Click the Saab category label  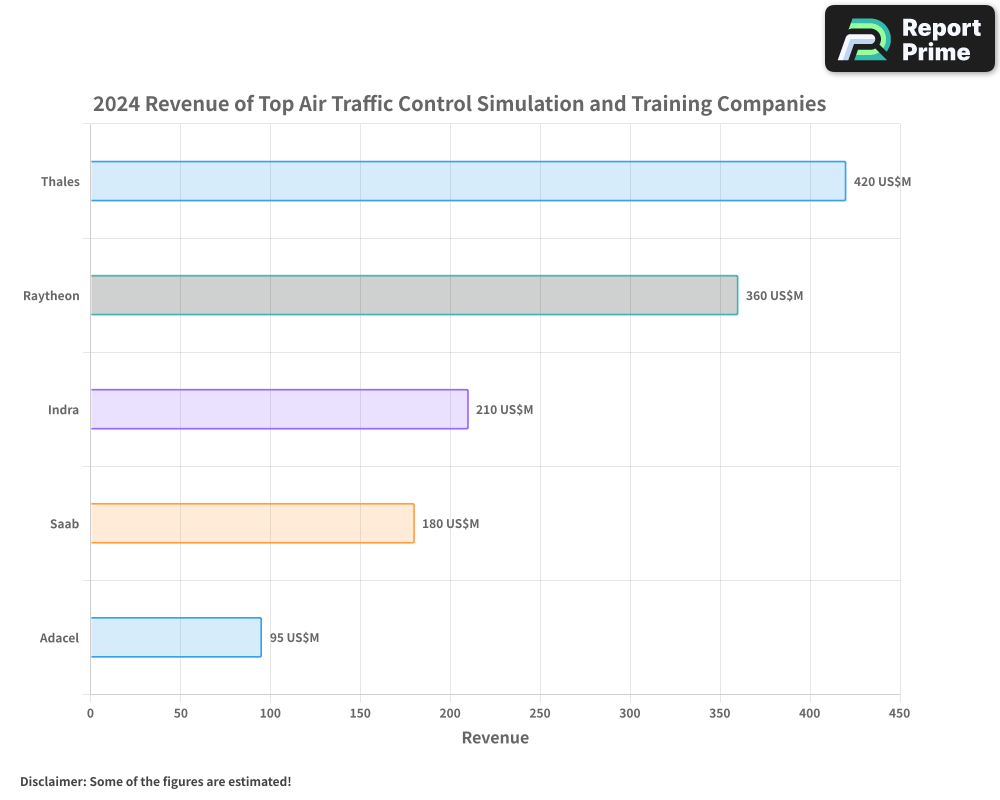(x=63, y=523)
